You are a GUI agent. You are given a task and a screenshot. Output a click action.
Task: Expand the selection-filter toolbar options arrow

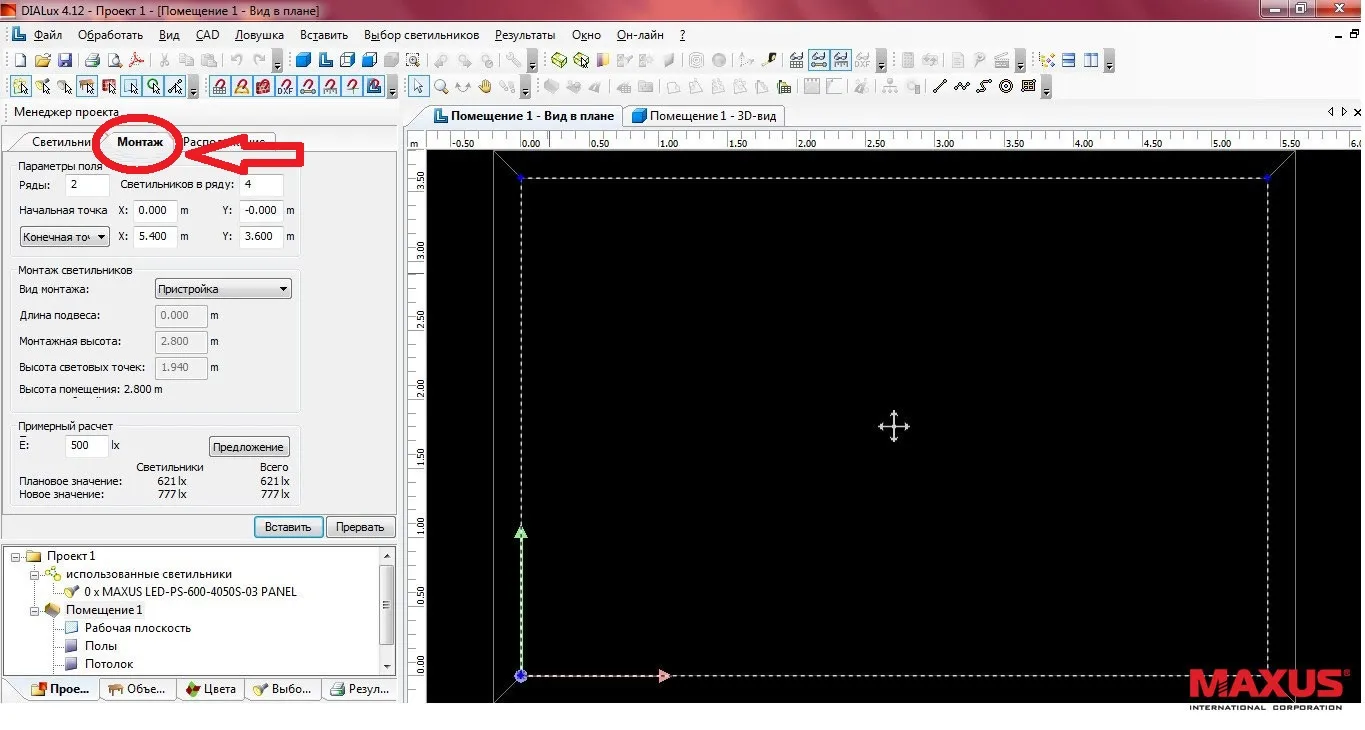(193, 87)
